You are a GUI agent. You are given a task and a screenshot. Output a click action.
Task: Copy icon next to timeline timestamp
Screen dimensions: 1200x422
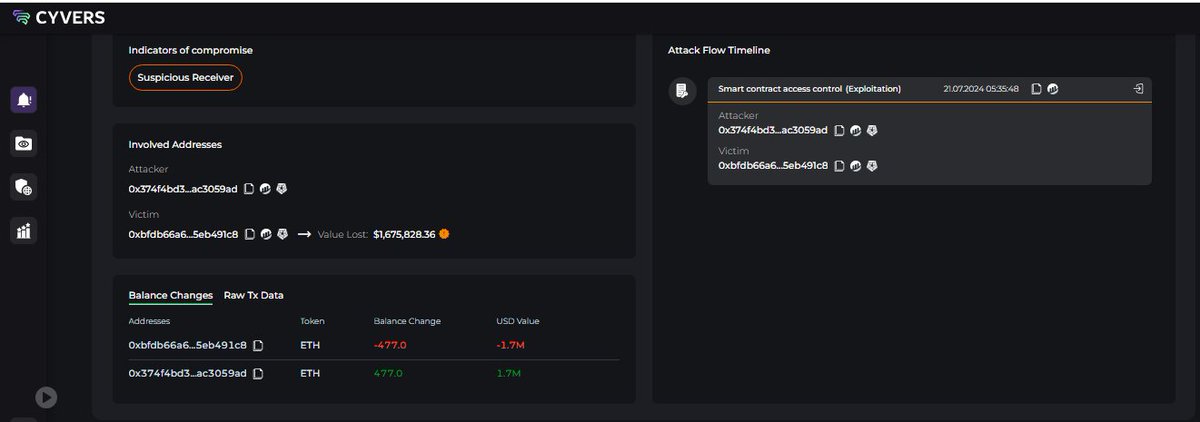coord(1037,89)
